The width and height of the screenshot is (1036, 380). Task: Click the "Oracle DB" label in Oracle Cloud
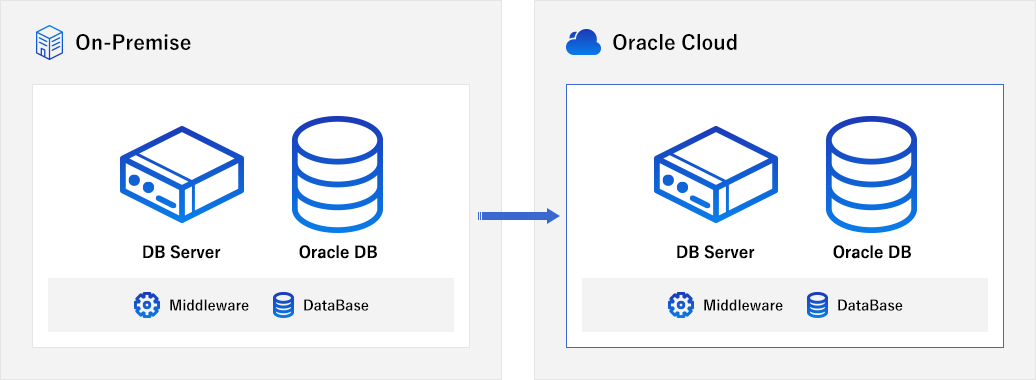871,252
